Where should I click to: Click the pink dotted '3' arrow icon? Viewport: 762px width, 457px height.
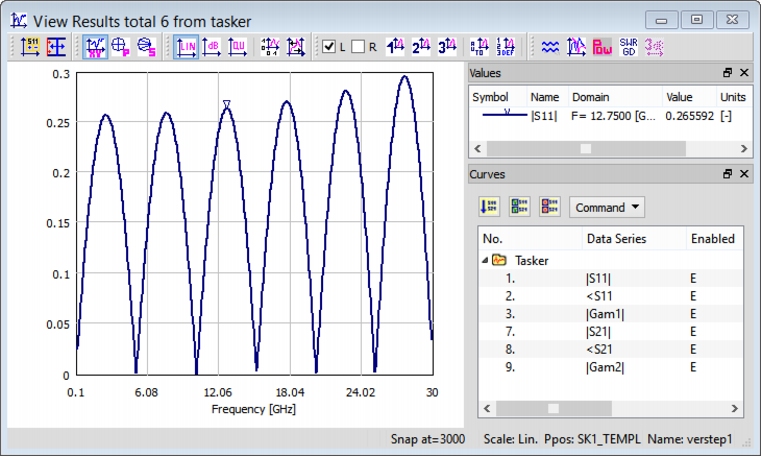coord(654,47)
